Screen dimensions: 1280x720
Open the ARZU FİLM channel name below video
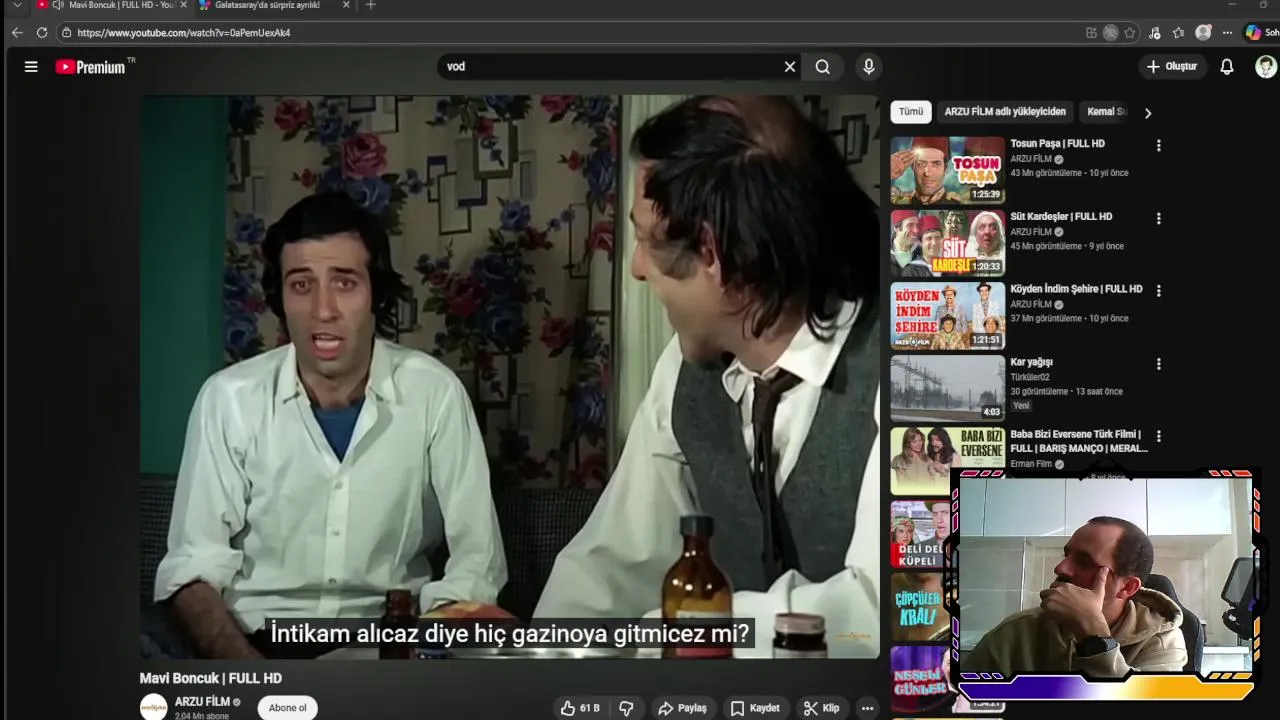(x=202, y=702)
